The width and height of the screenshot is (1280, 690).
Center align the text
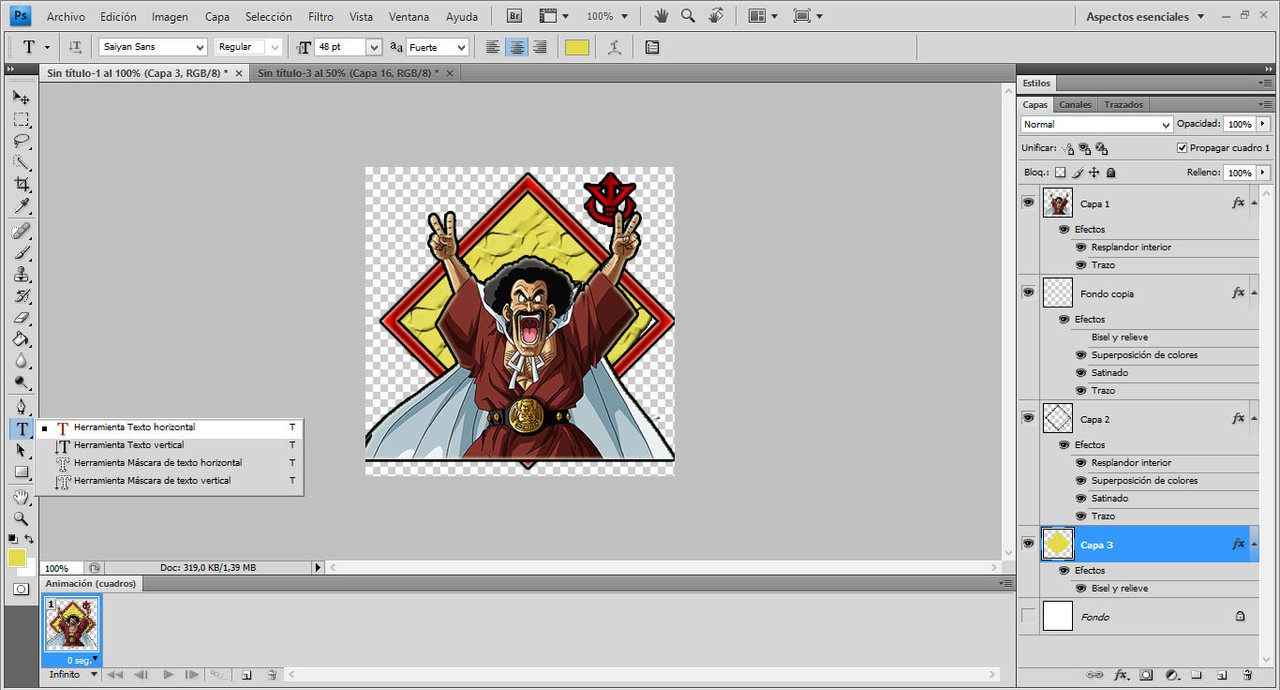[x=516, y=47]
